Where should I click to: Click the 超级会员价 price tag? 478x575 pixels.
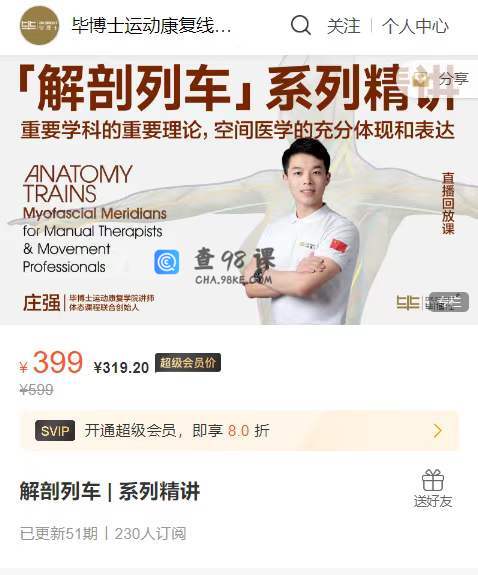188,363
